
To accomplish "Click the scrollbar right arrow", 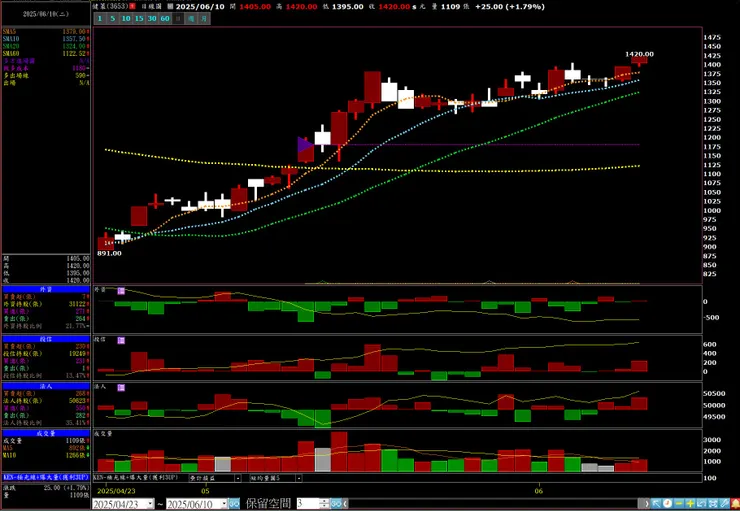I will tap(646, 503).
